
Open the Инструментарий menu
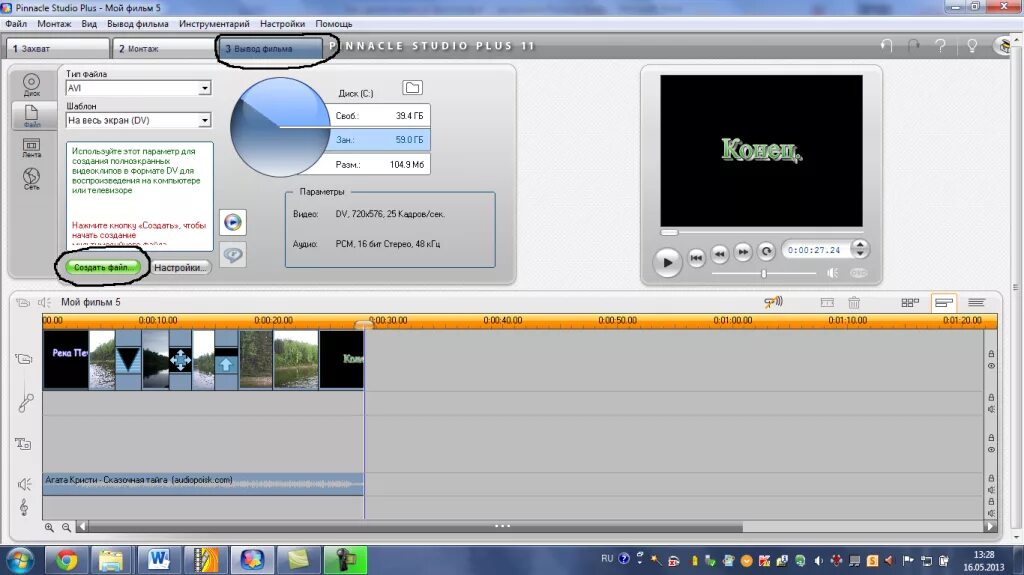pos(214,24)
